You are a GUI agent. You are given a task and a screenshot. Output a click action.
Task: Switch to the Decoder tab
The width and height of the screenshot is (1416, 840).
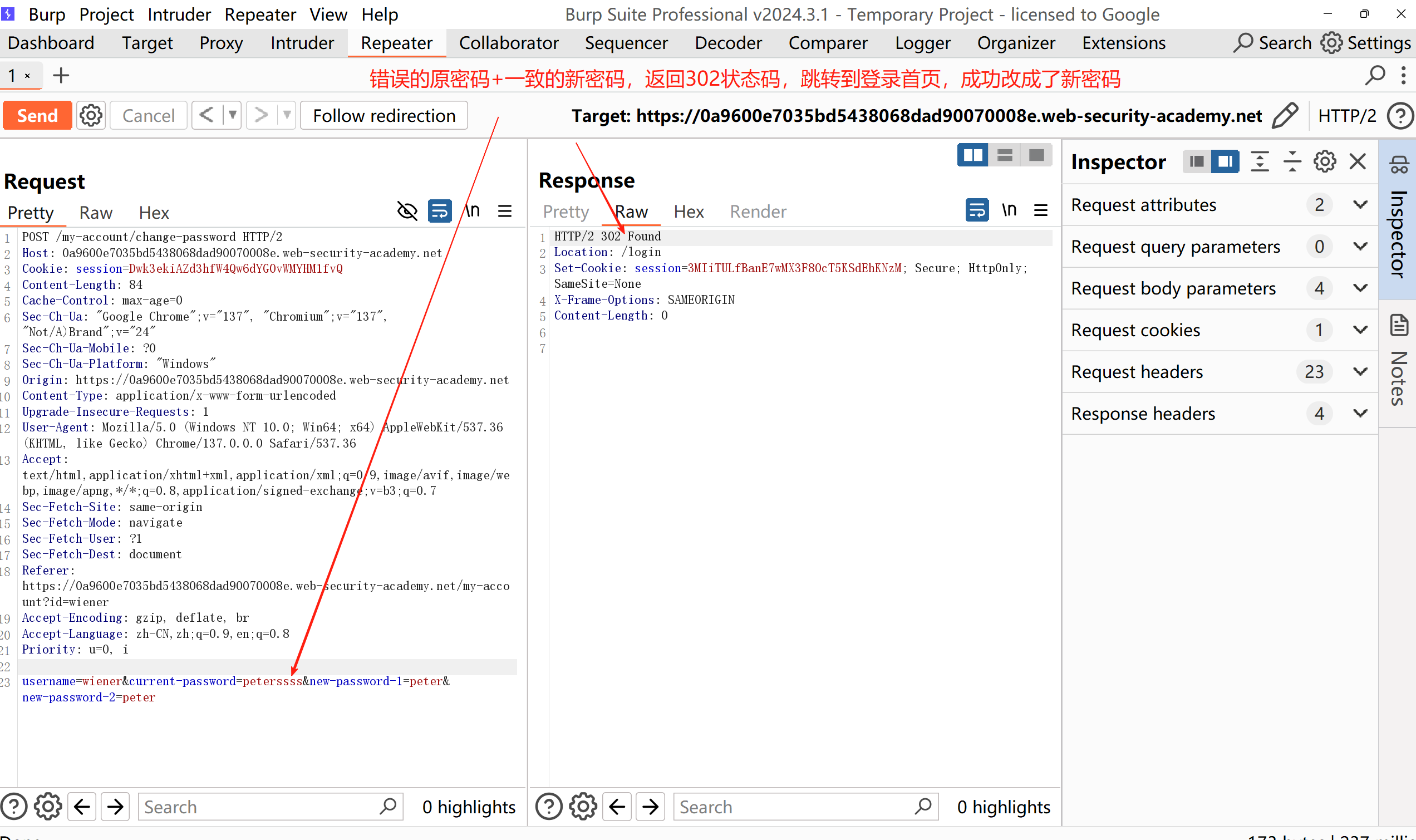tap(728, 43)
